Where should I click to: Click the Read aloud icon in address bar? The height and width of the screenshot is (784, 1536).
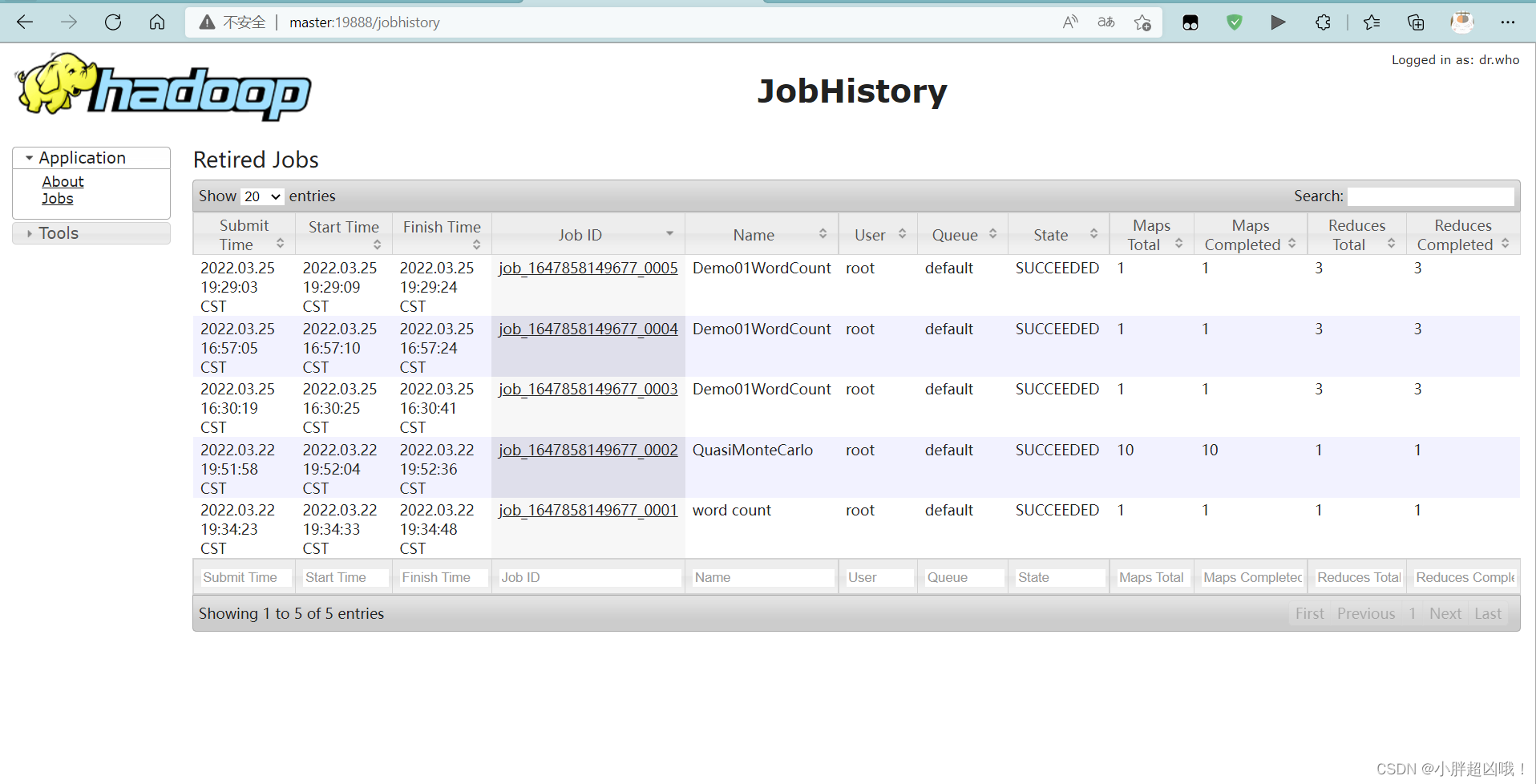[x=1070, y=22]
